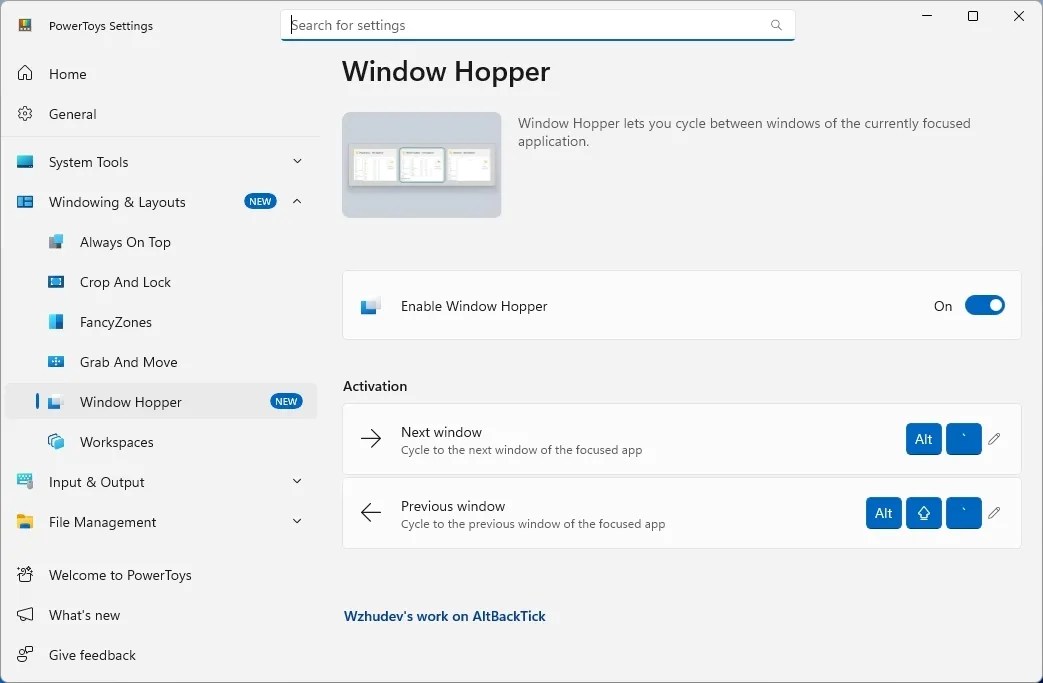Click the PowerToys app logo icon
This screenshot has width=1043, height=683.
click(x=25, y=25)
